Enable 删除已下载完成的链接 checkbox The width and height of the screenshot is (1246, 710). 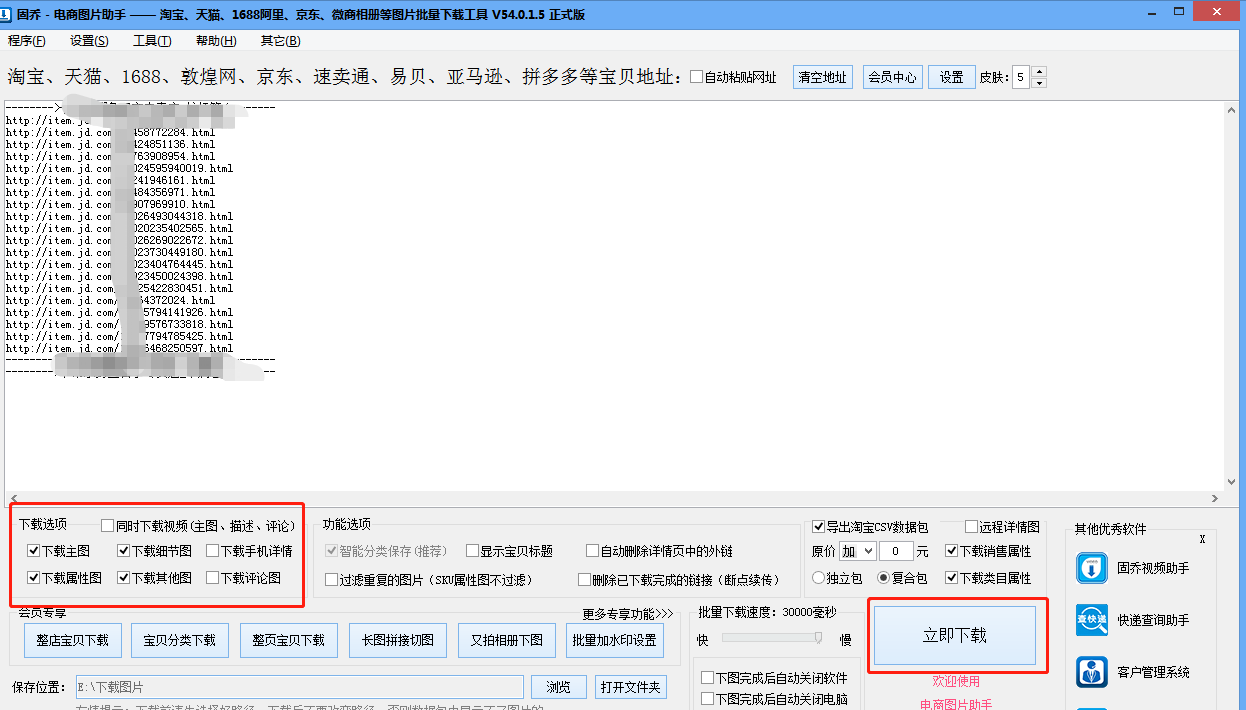pyautogui.click(x=584, y=579)
